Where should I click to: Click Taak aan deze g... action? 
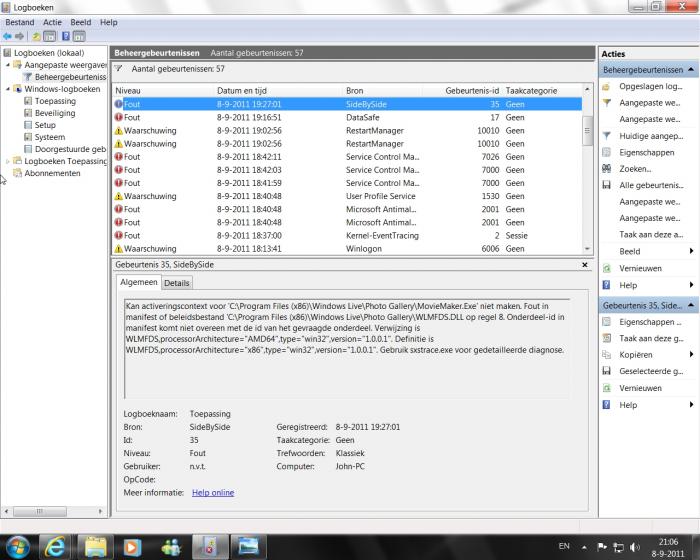[x=643, y=339]
